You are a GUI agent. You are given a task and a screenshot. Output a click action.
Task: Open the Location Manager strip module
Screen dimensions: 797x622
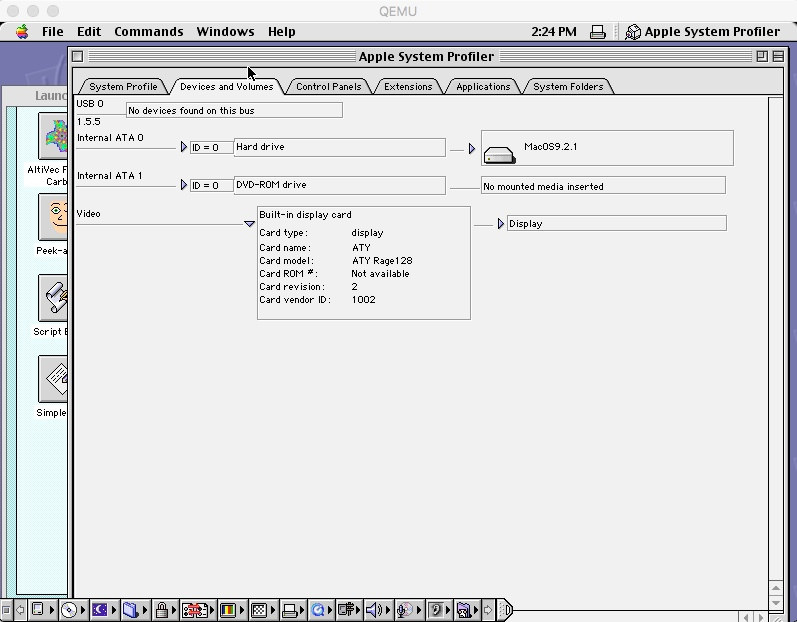pyautogui.click(x=198, y=610)
